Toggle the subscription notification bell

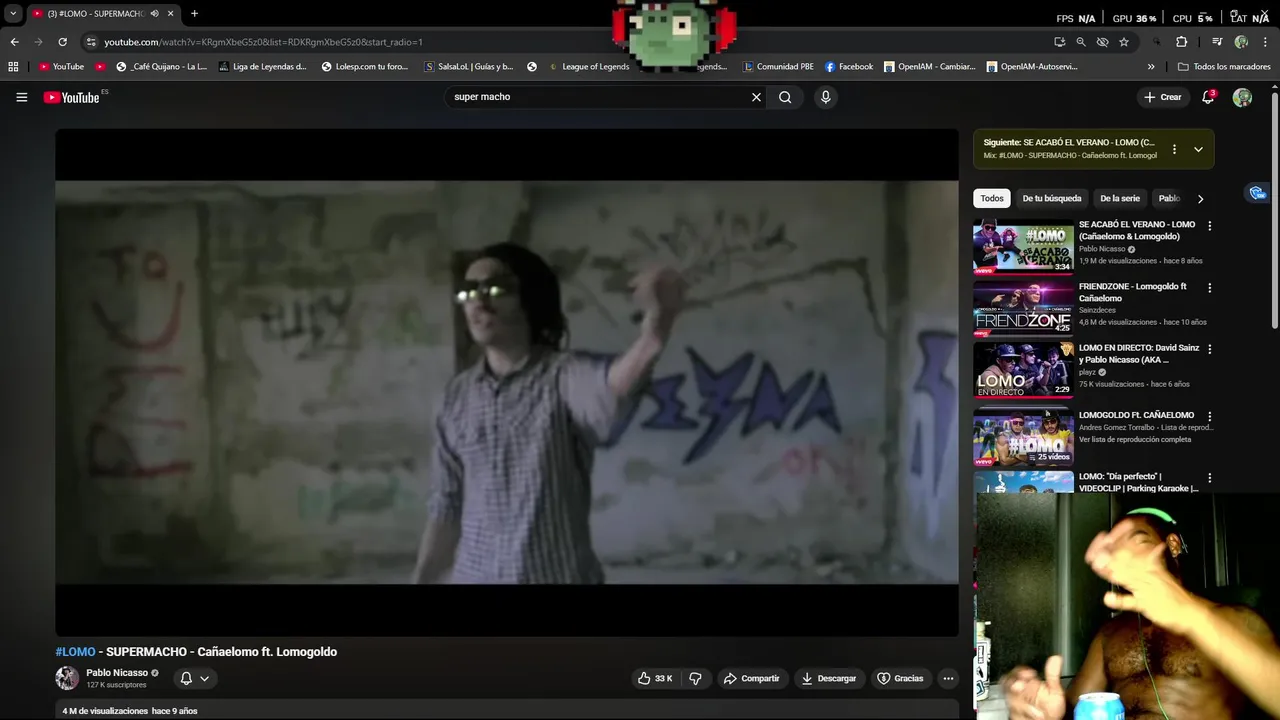click(186, 678)
